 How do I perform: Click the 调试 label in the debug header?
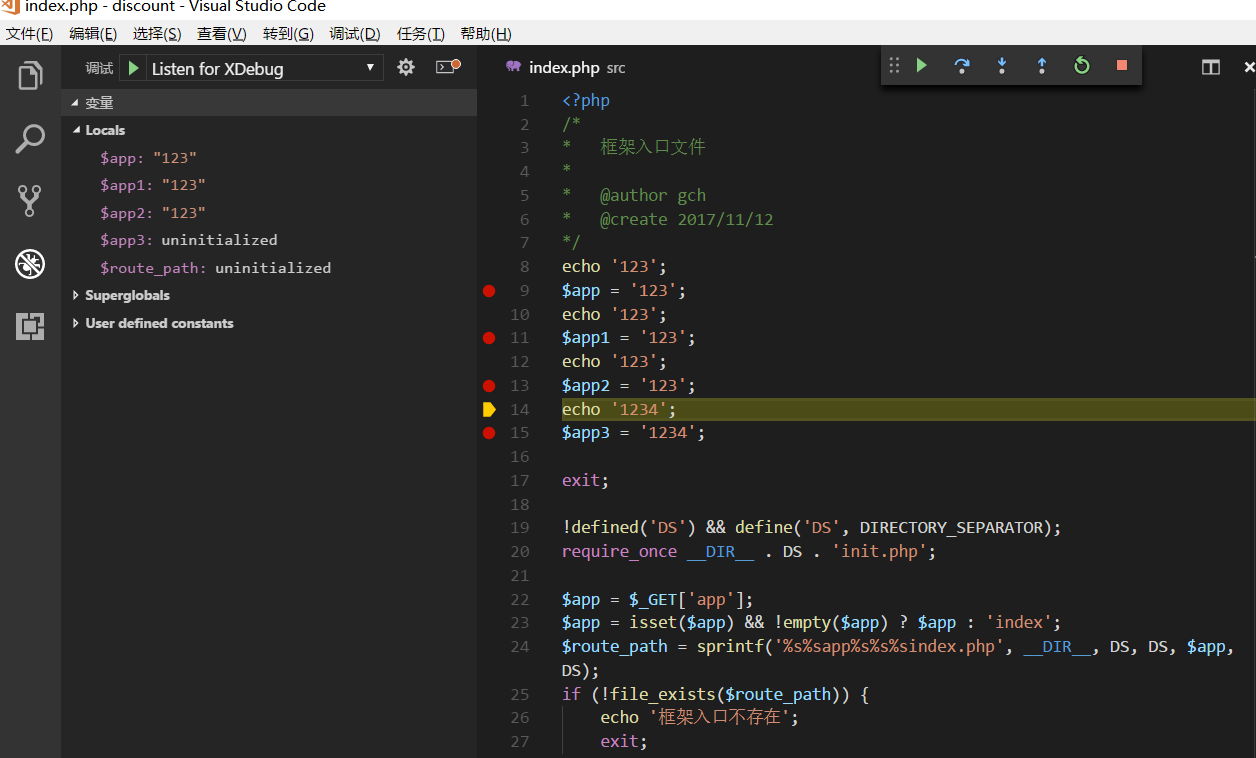point(99,68)
